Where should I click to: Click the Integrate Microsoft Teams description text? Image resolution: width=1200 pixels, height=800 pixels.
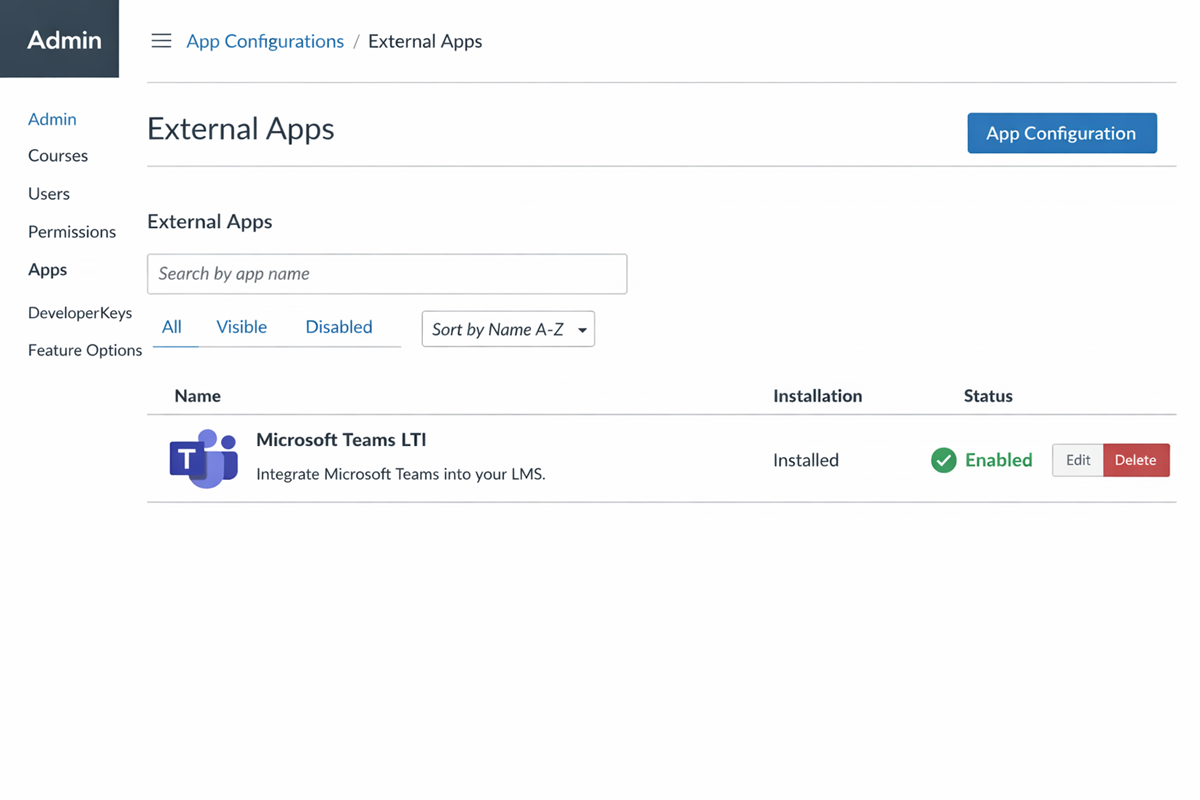tap(401, 474)
